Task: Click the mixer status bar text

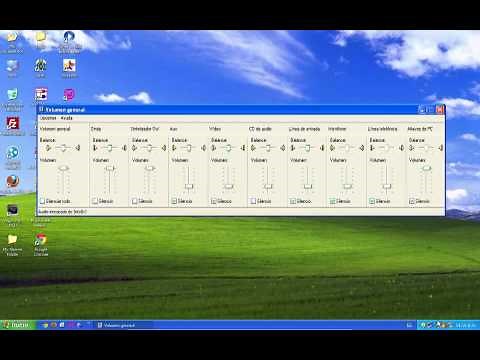Action: pyautogui.click(x=62, y=212)
